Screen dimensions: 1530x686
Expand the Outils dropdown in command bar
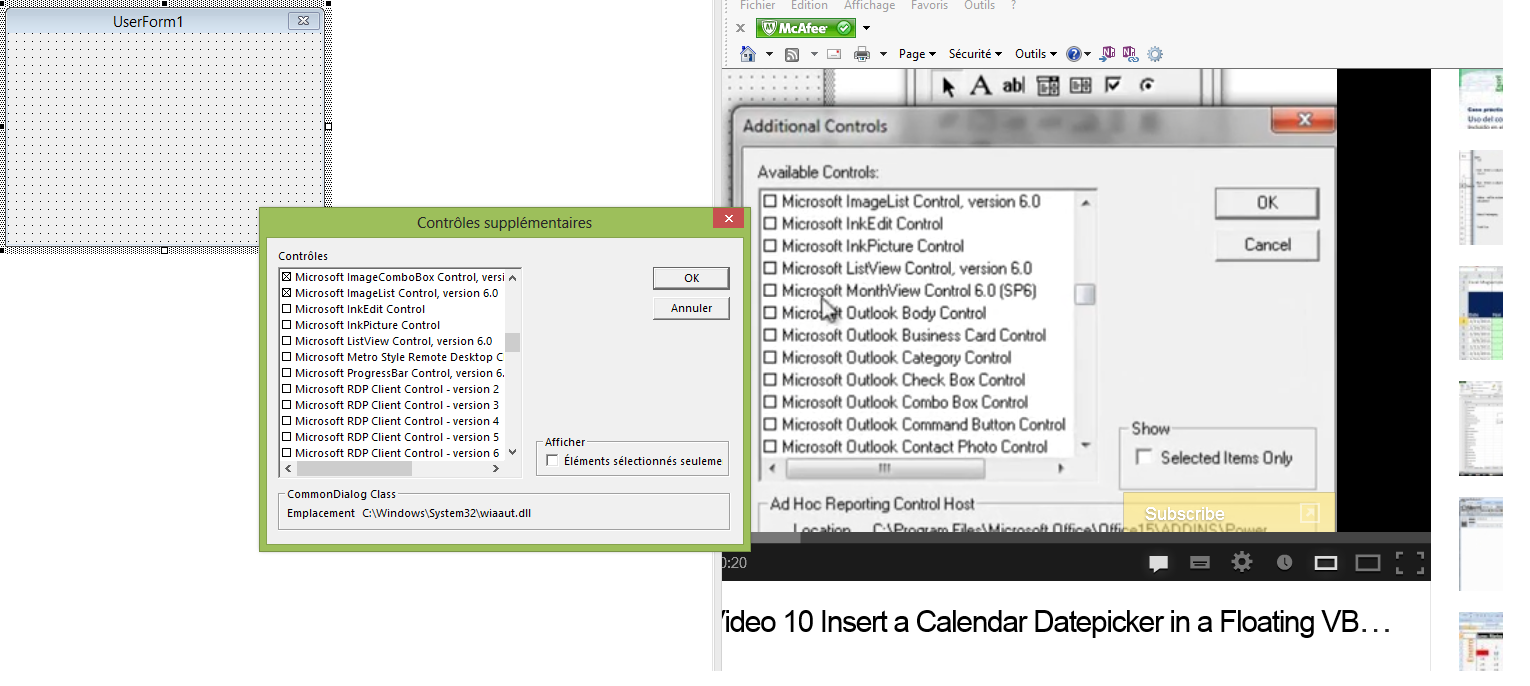(x=1036, y=54)
